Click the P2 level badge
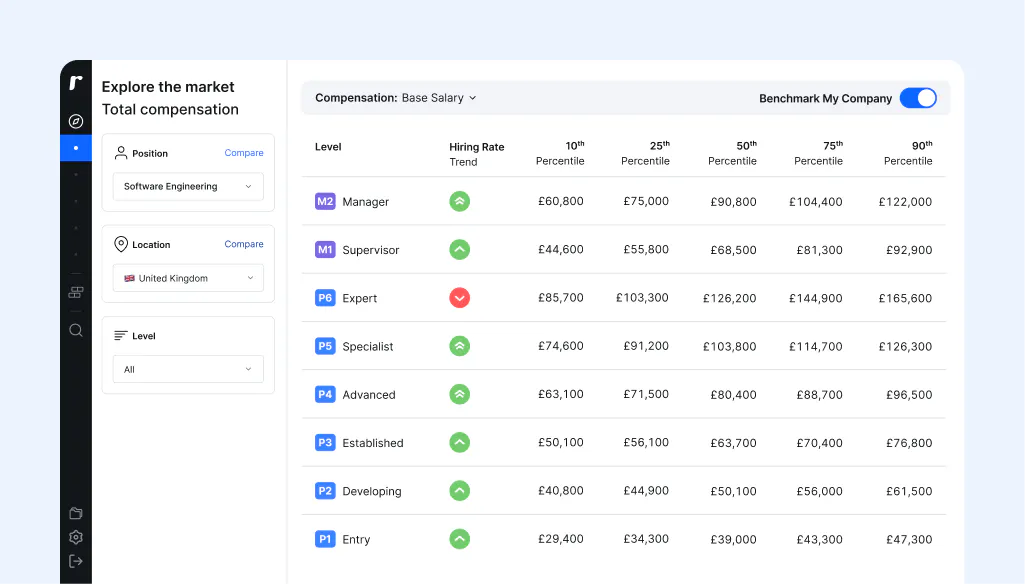 (x=325, y=491)
